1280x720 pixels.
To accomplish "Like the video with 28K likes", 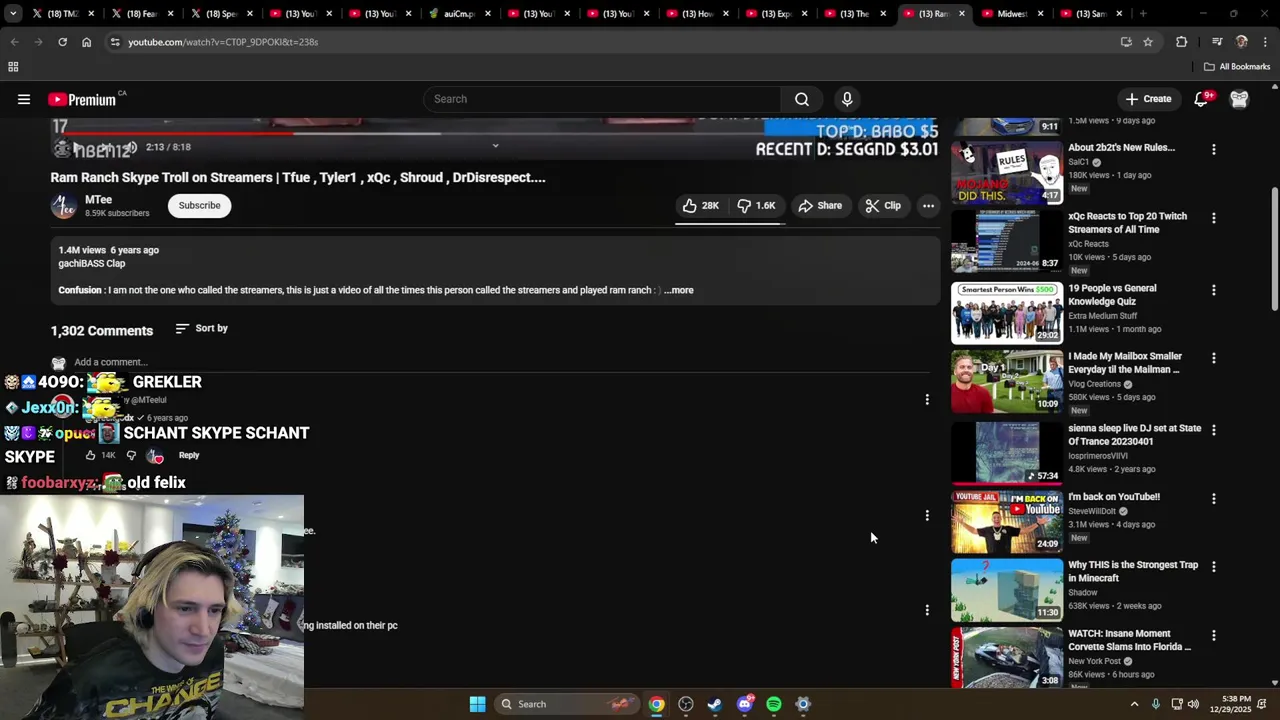I will (701, 205).
